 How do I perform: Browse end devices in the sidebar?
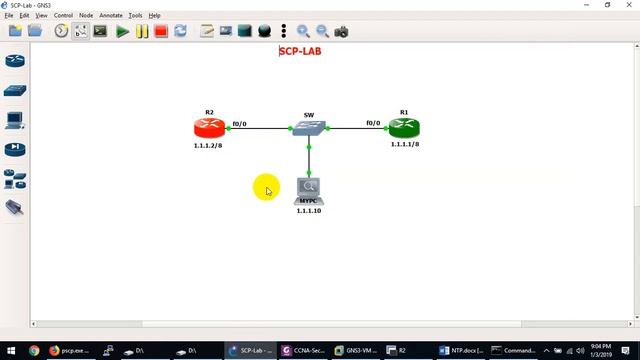point(15,120)
